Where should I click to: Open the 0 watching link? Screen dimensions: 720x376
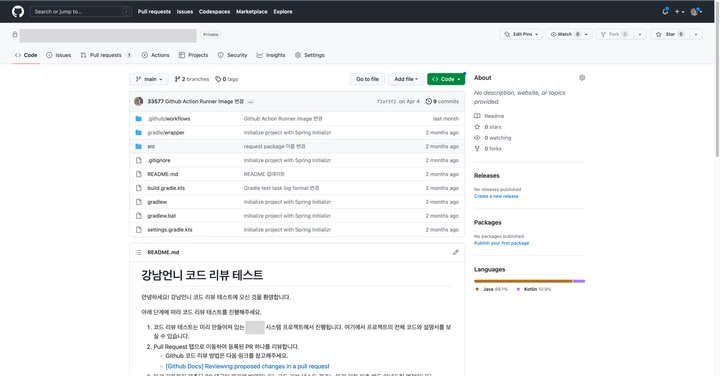(498, 138)
